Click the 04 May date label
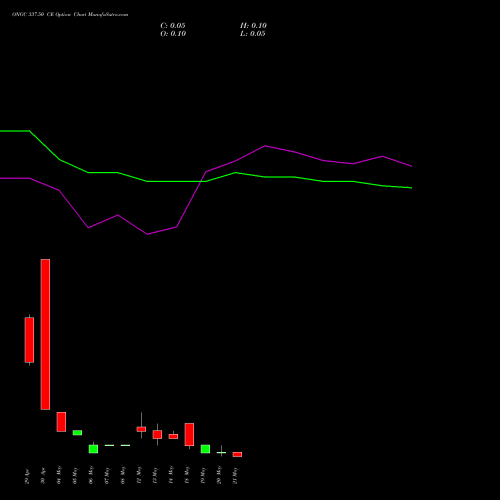500x500 pixels. [x=59, y=475]
